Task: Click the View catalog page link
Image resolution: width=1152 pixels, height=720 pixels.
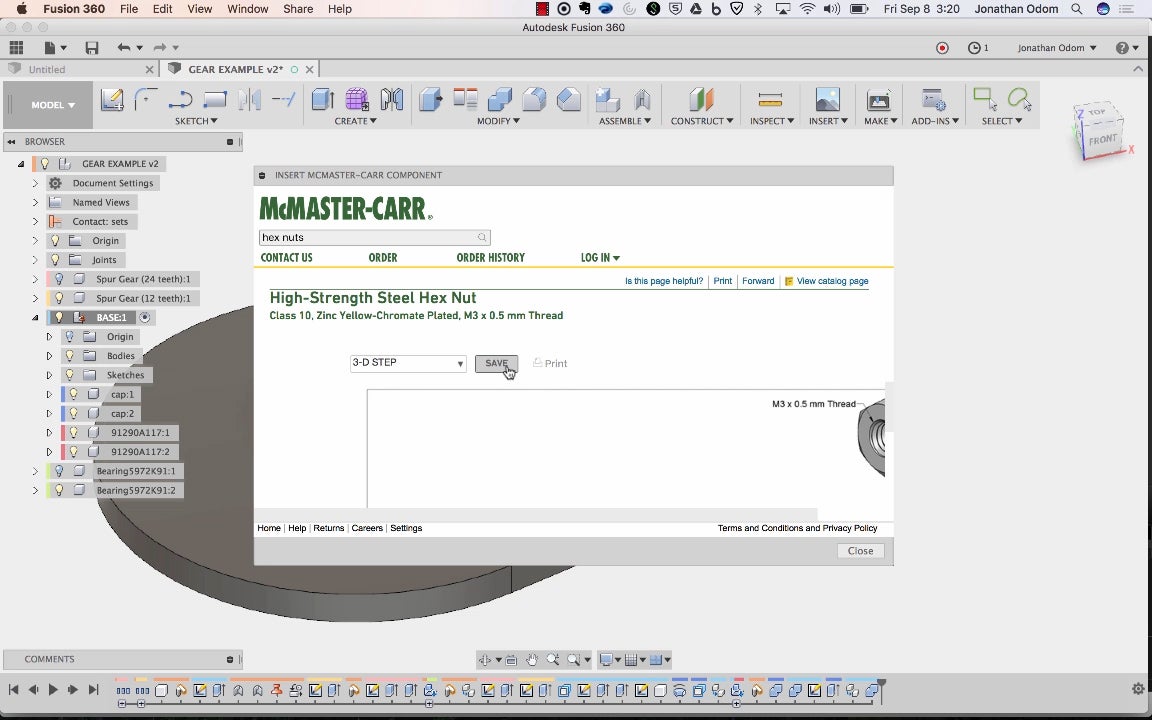Action: 832,281
